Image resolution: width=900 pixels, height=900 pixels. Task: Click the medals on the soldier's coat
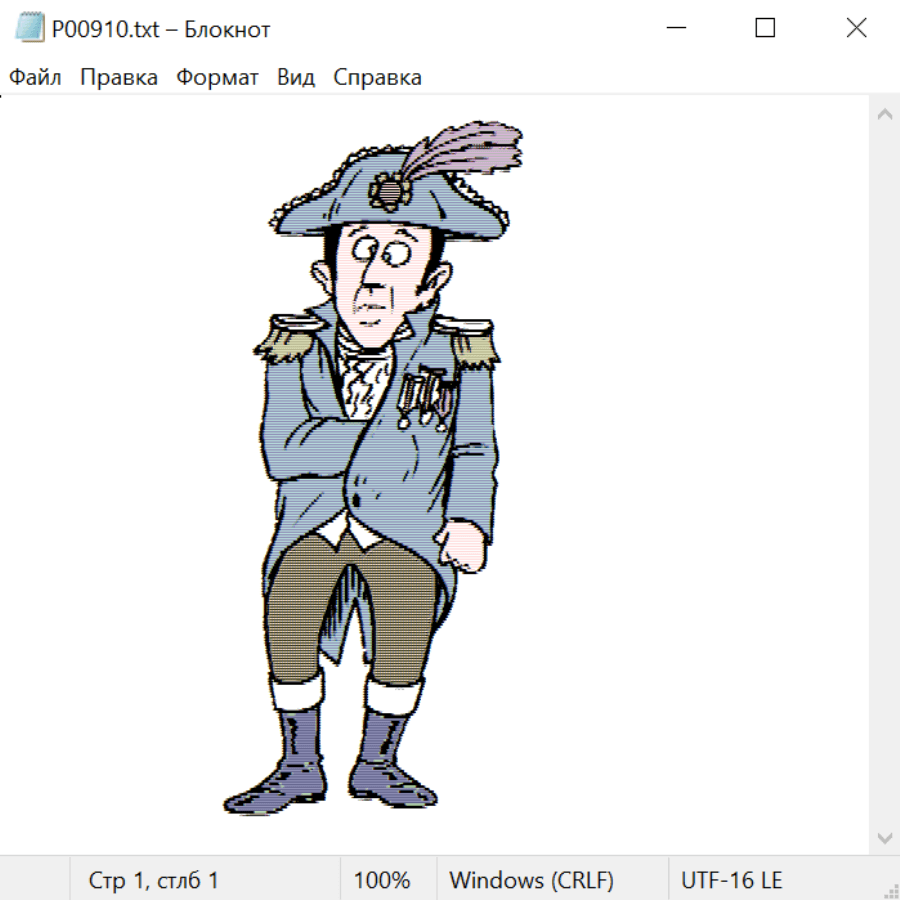point(425,395)
